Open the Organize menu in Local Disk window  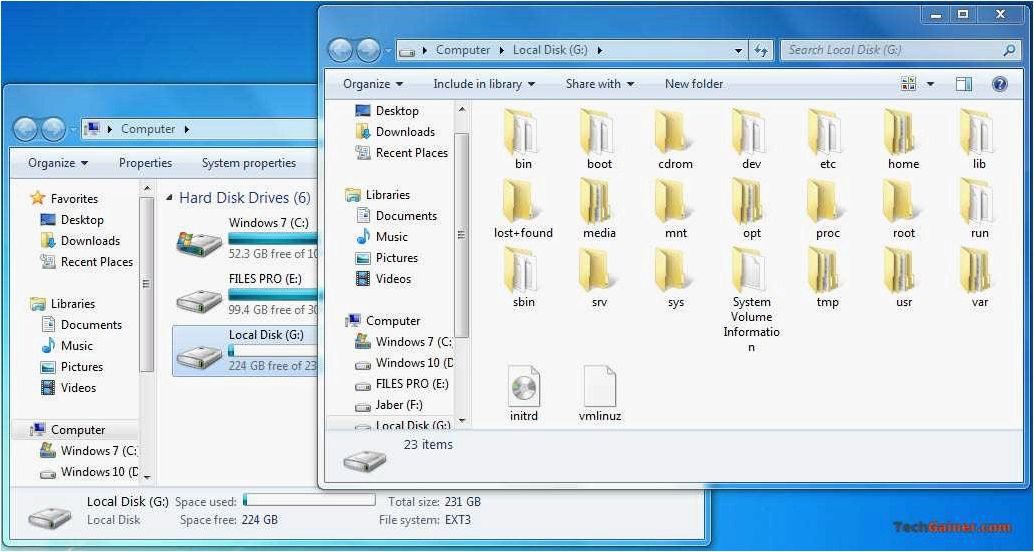click(373, 84)
